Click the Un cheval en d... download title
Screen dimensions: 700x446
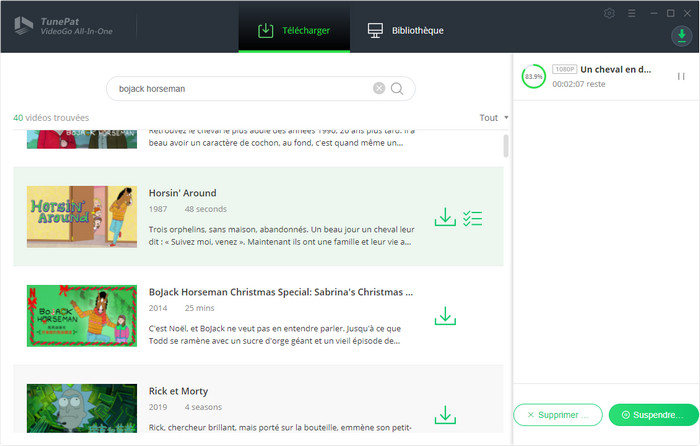click(x=616, y=70)
